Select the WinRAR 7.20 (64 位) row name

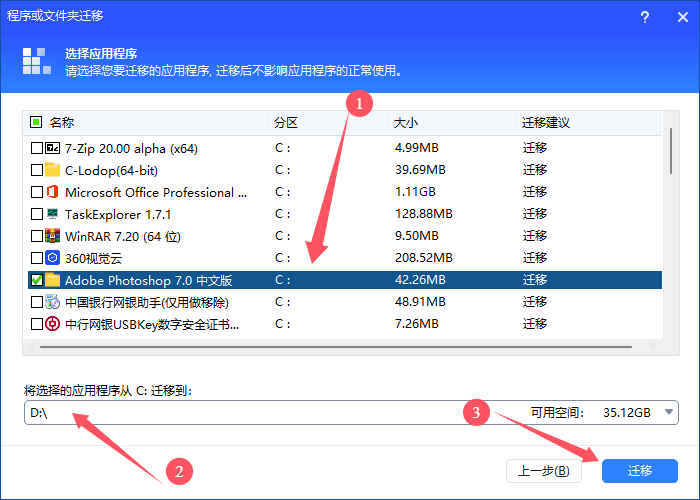click(x=123, y=236)
